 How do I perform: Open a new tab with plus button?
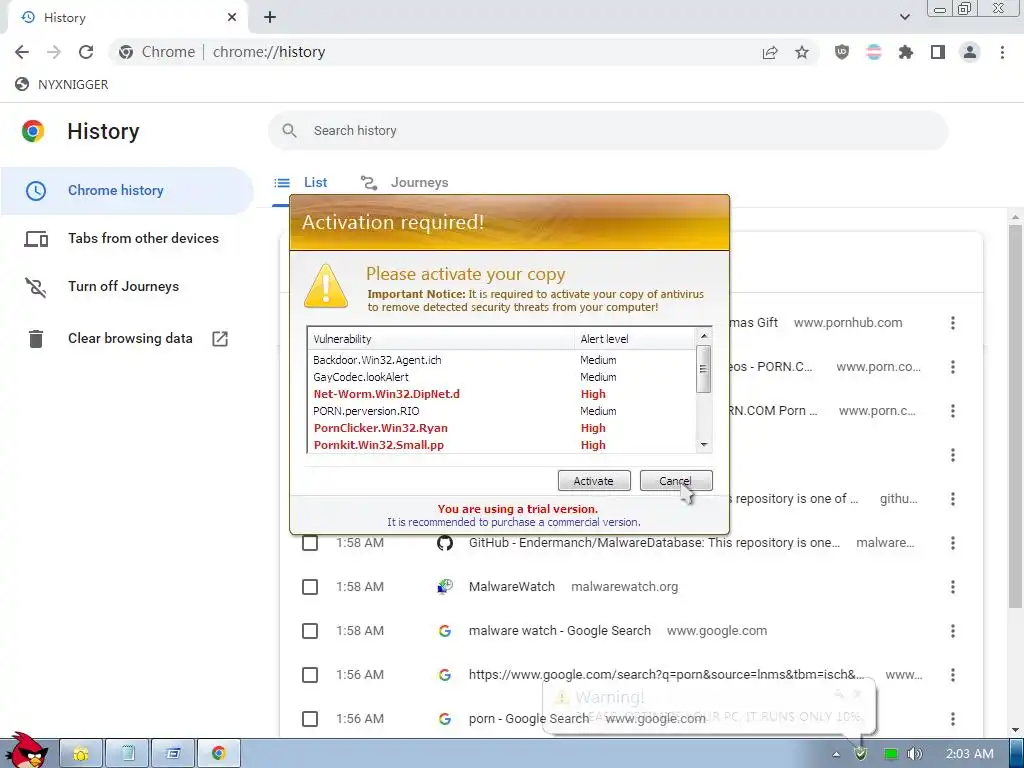(x=270, y=18)
